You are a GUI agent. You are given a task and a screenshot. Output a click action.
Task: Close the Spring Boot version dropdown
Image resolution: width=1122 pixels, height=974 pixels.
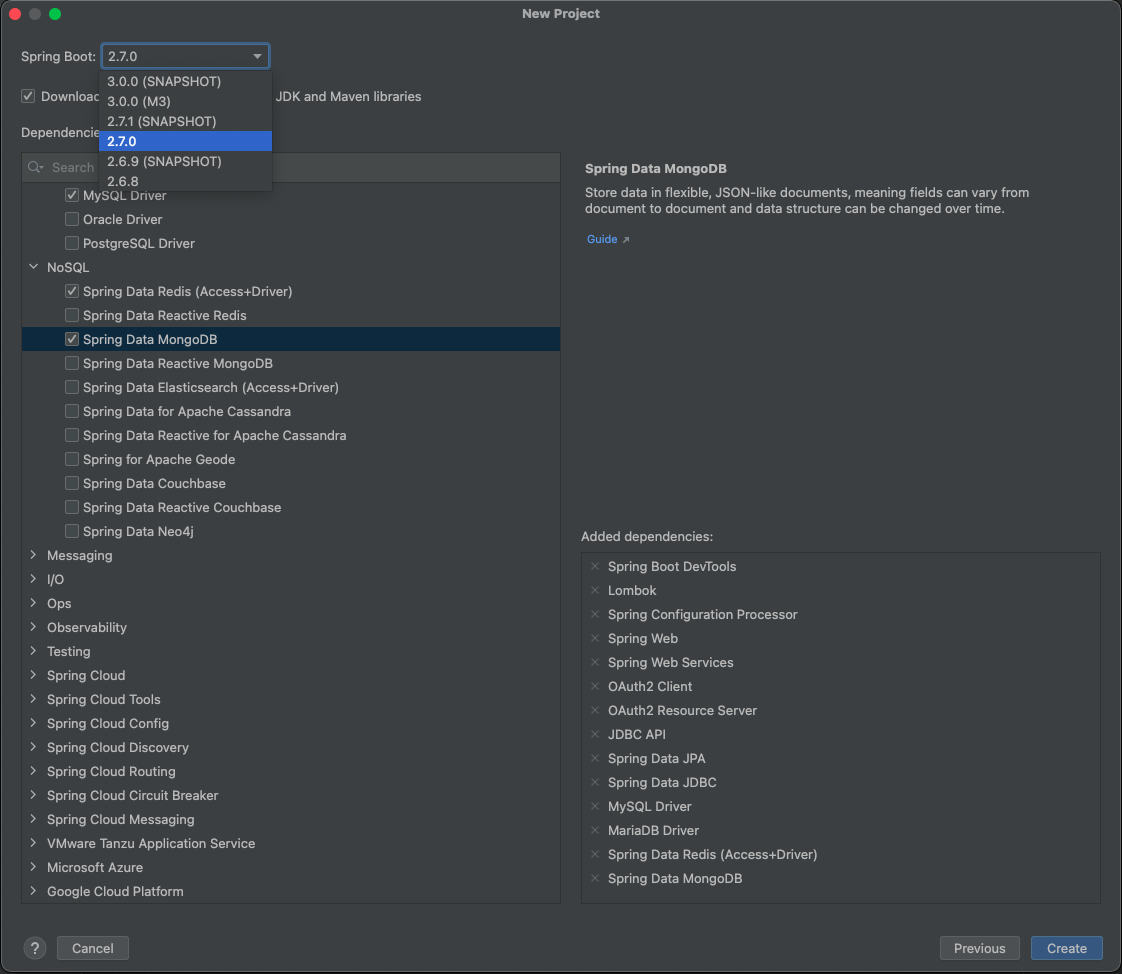point(257,56)
